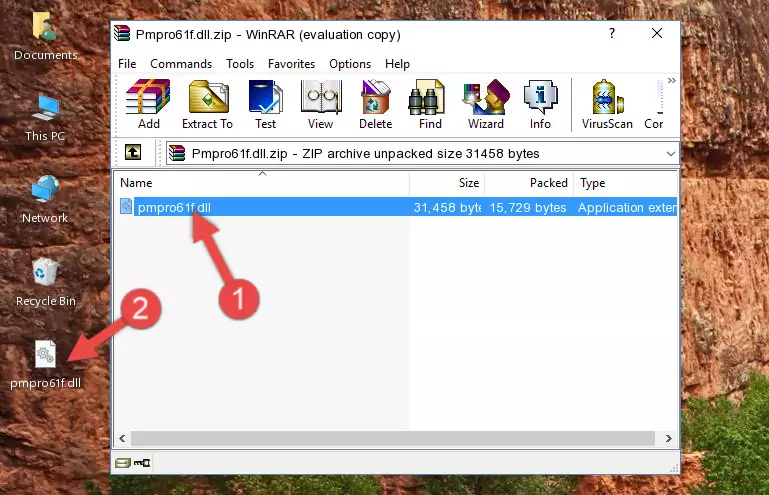Select pmpro61f.dll file on the desktop
The width and height of the screenshot is (769, 495).
pyautogui.click(x=46, y=365)
